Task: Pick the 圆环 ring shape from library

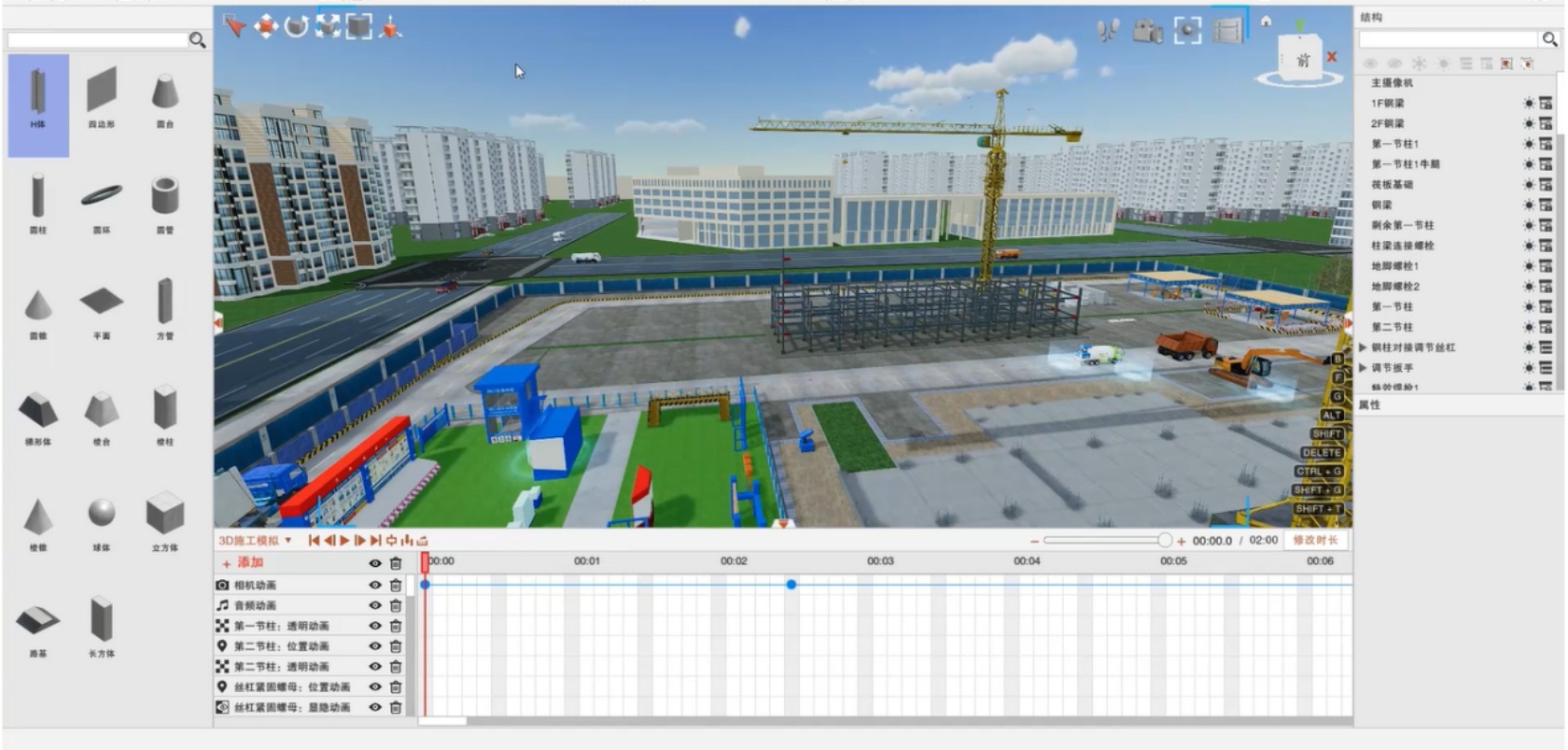Action: (x=101, y=197)
